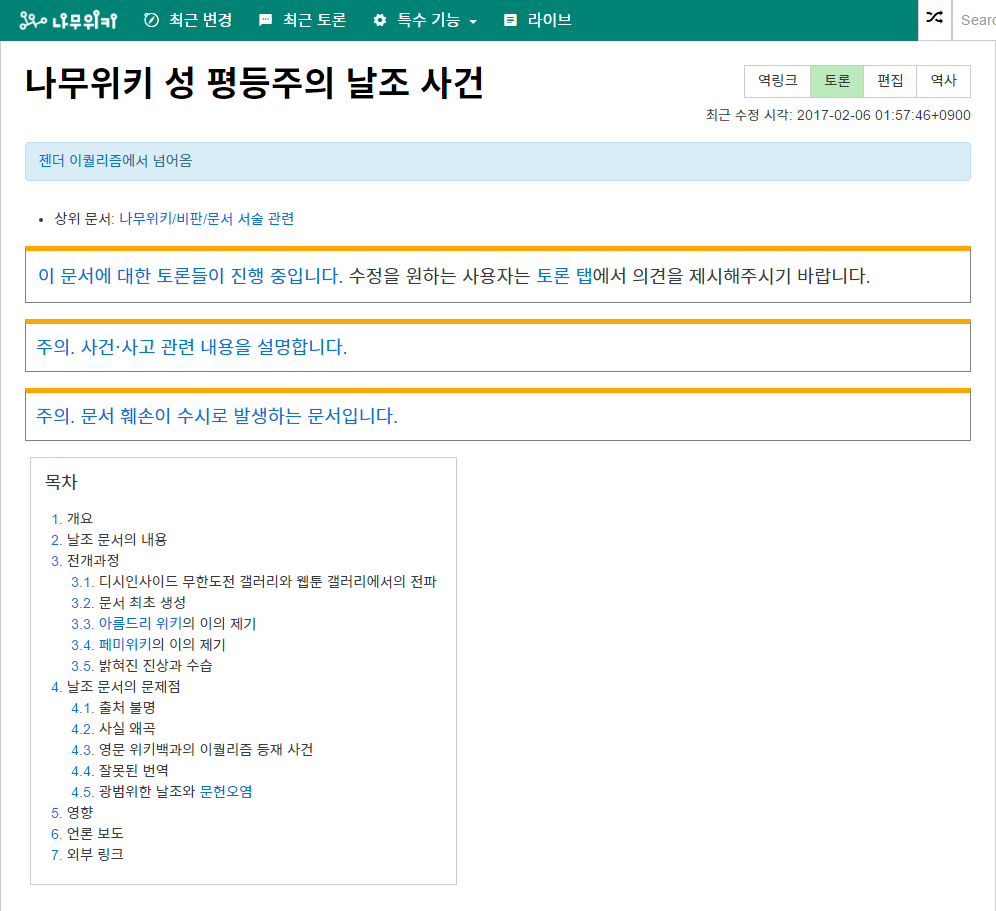
Task: Click the Namuwiki logo in navbar
Action: (68, 20)
